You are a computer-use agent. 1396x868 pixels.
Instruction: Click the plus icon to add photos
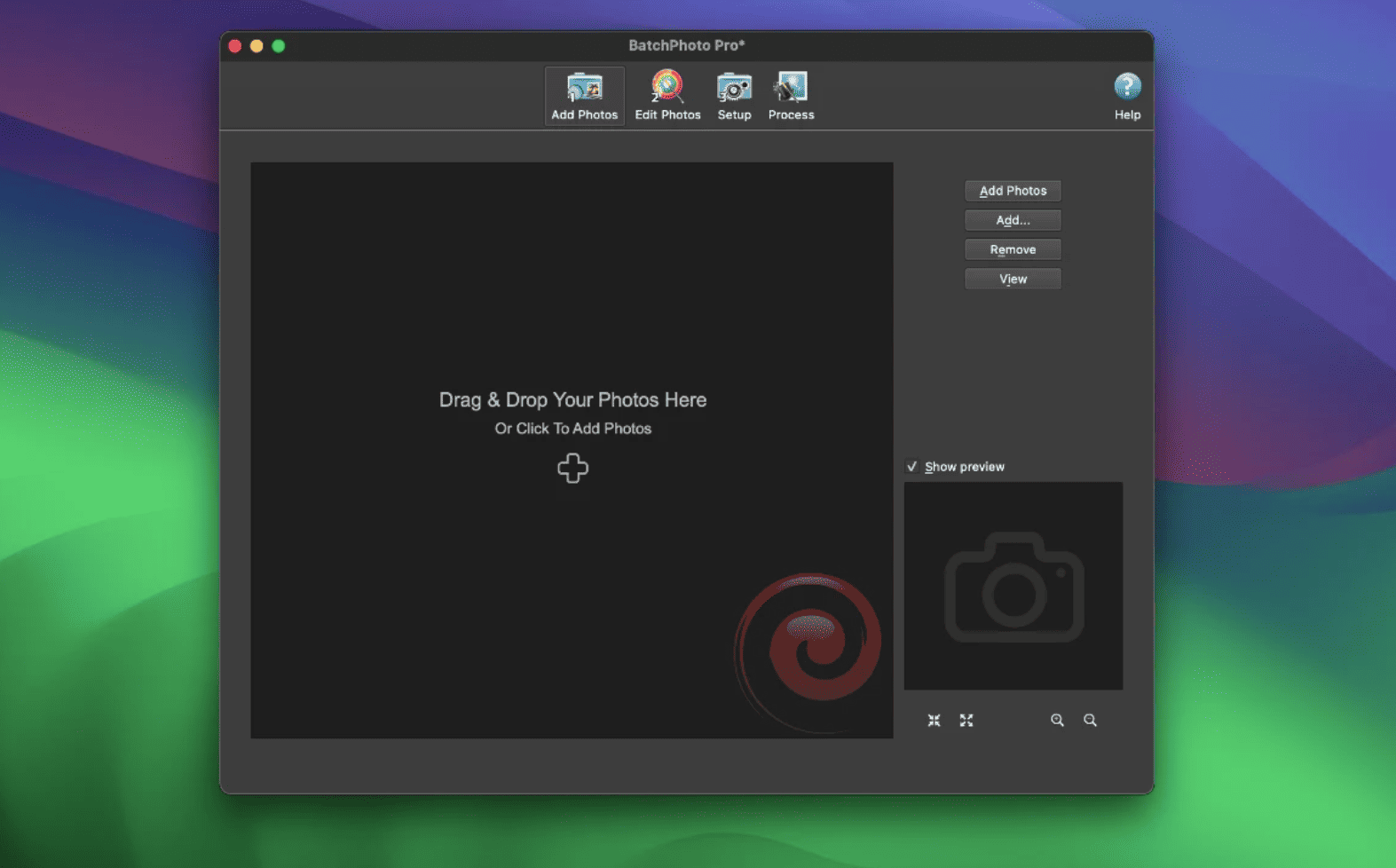tap(572, 468)
